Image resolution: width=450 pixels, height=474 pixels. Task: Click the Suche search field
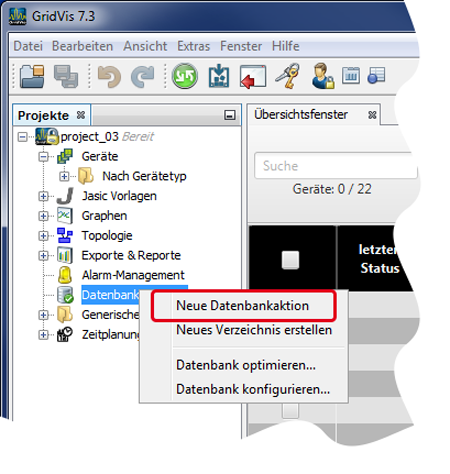coord(336,166)
